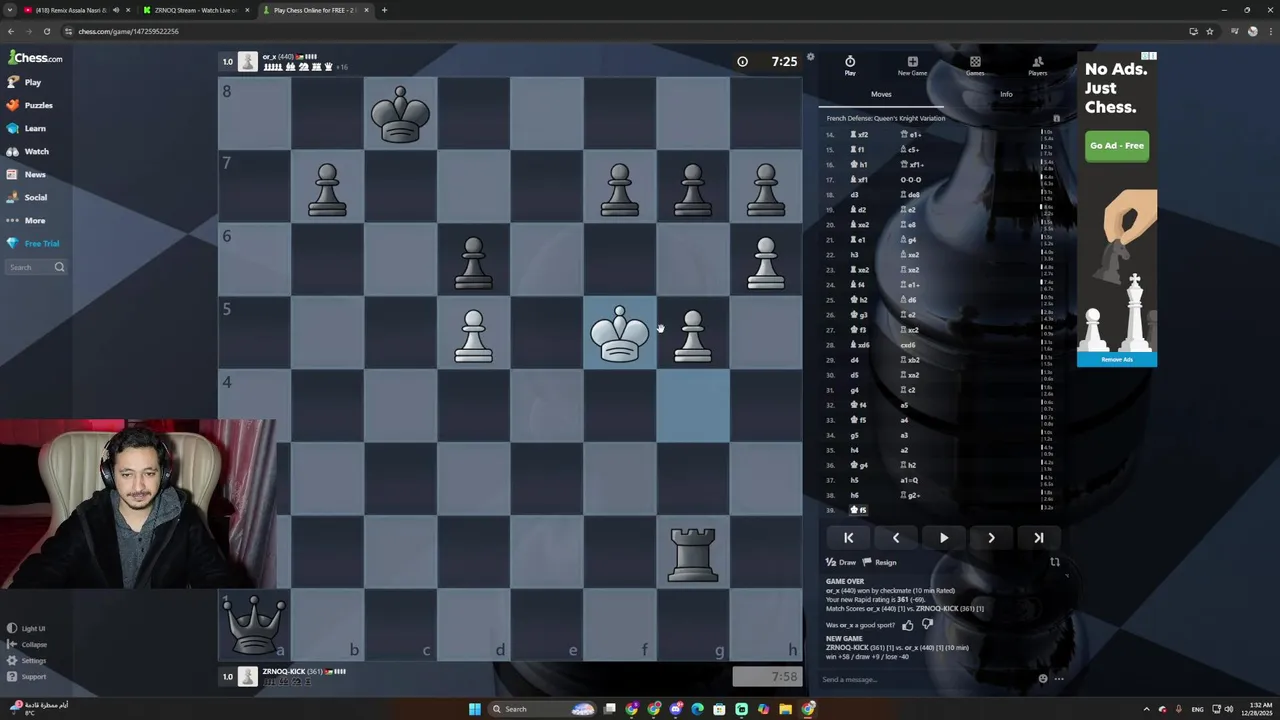Click the Chess.com logo
Screen dimensions: 1280x720
pyautogui.click(x=36, y=58)
